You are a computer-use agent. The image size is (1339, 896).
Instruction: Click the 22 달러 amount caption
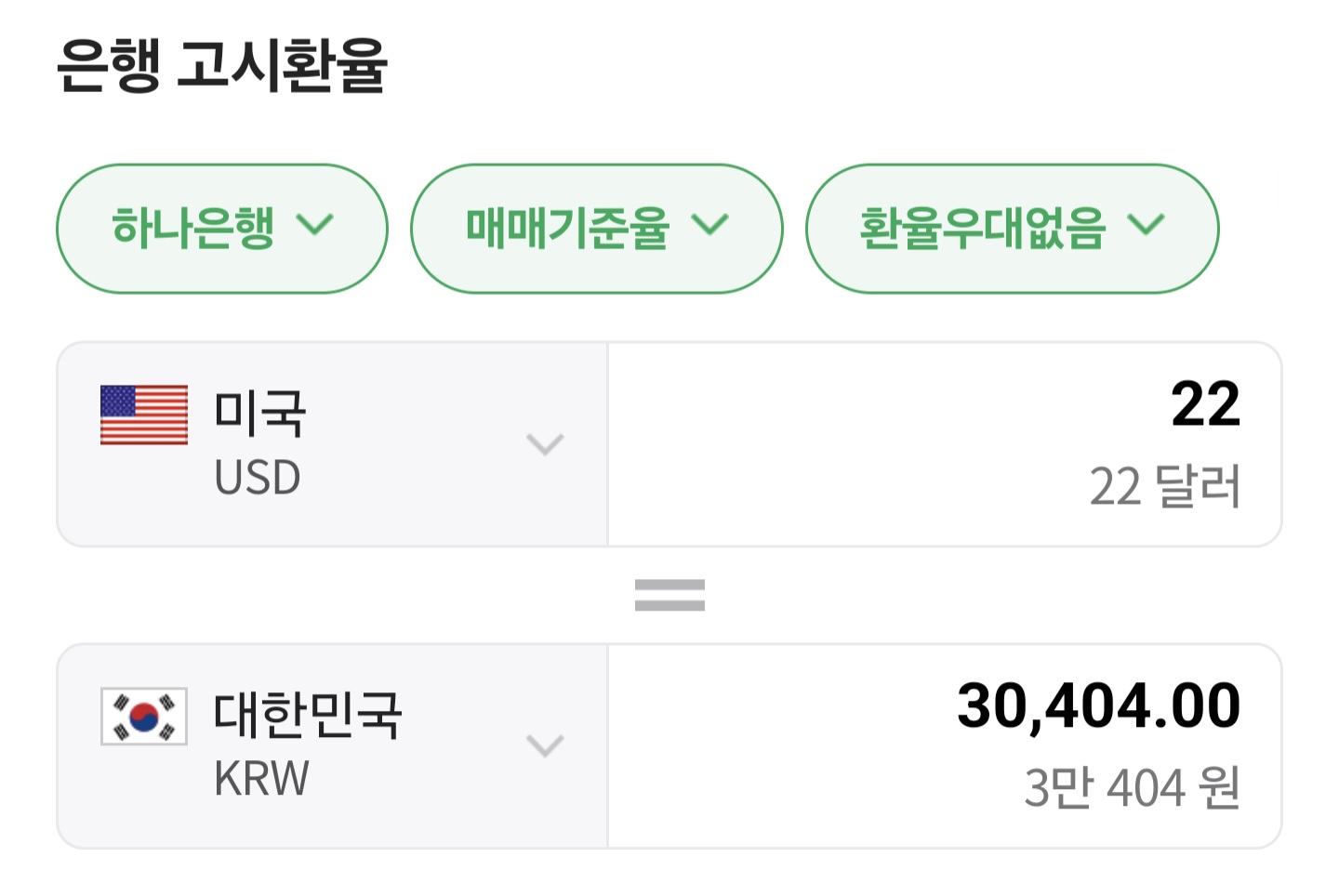[x=1164, y=486]
